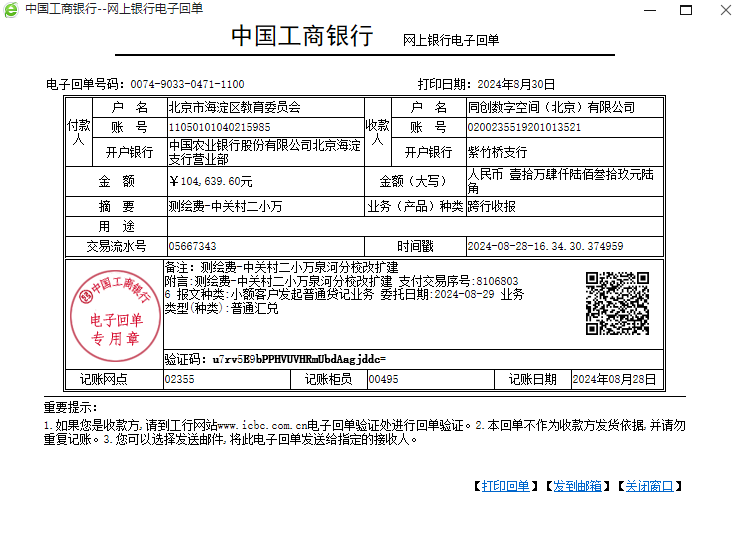Click the summary 测绘费-中关村二小万
This screenshot has height=560, width=744.
pyautogui.click(x=225, y=206)
